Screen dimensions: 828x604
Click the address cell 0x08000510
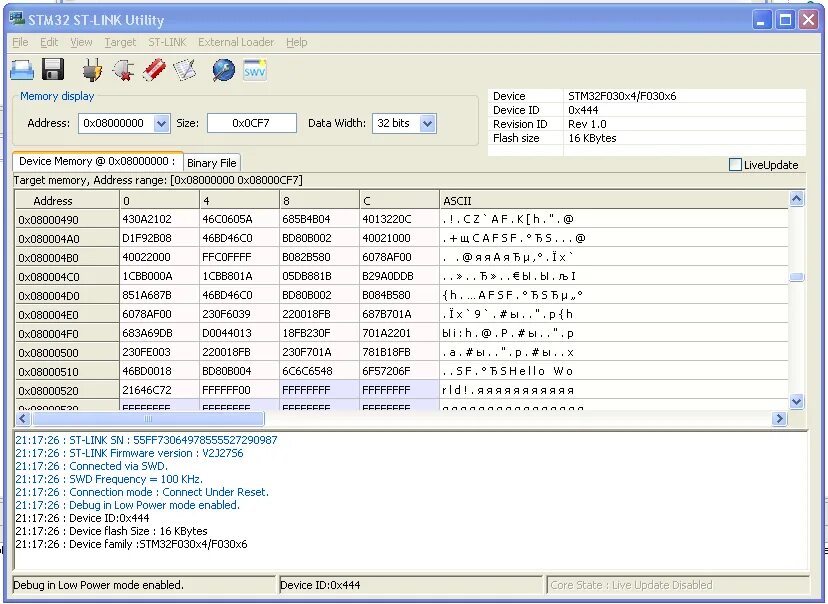click(x=67, y=372)
